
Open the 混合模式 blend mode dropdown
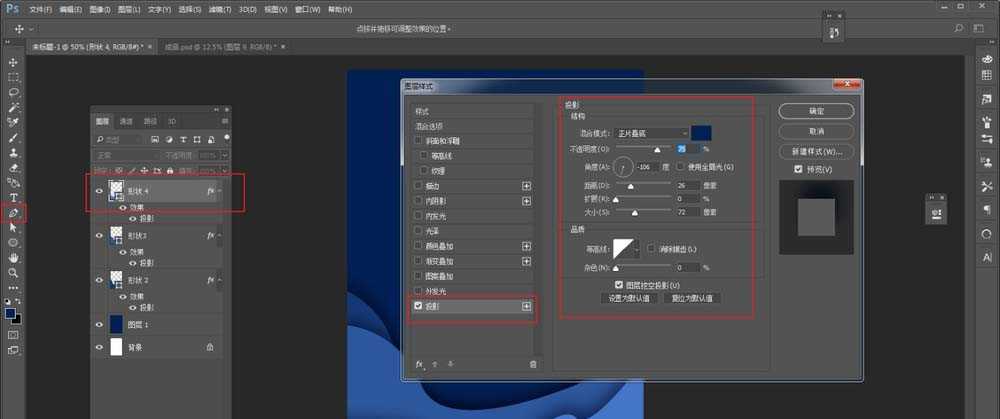click(650, 133)
